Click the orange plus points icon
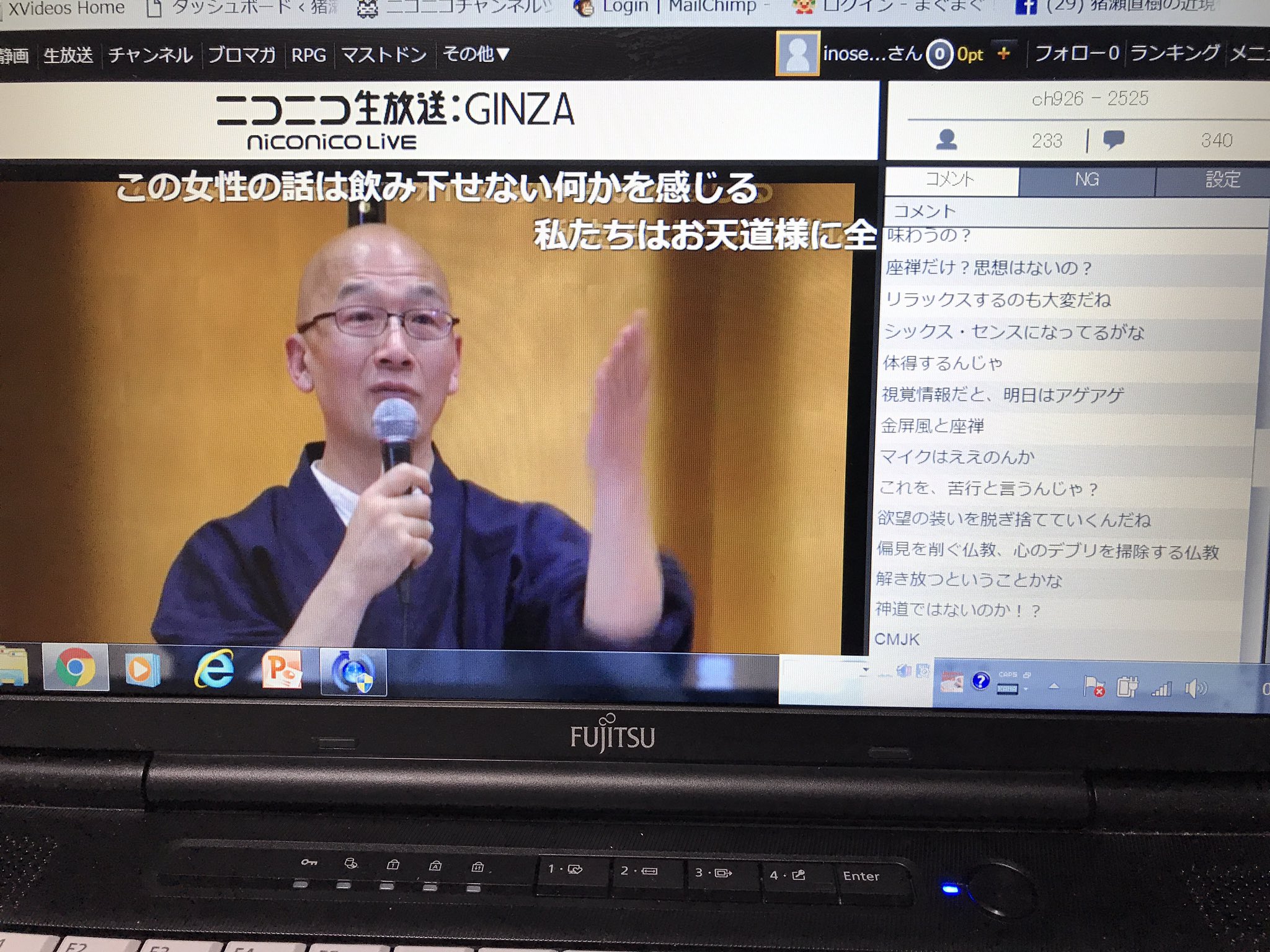 (1003, 55)
